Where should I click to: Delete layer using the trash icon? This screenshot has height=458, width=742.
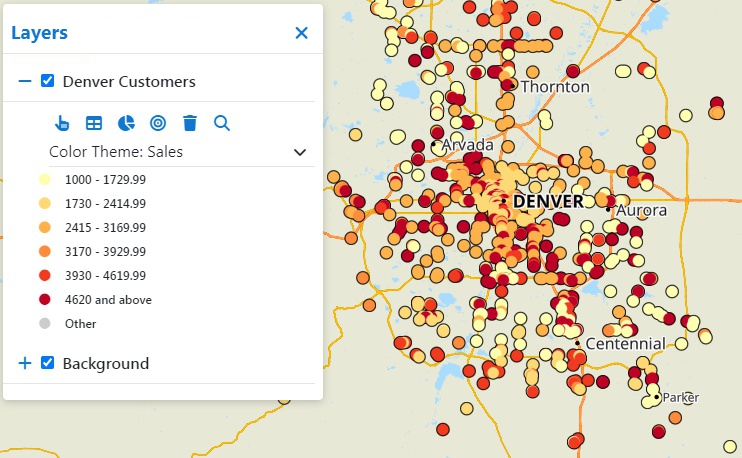[190, 123]
